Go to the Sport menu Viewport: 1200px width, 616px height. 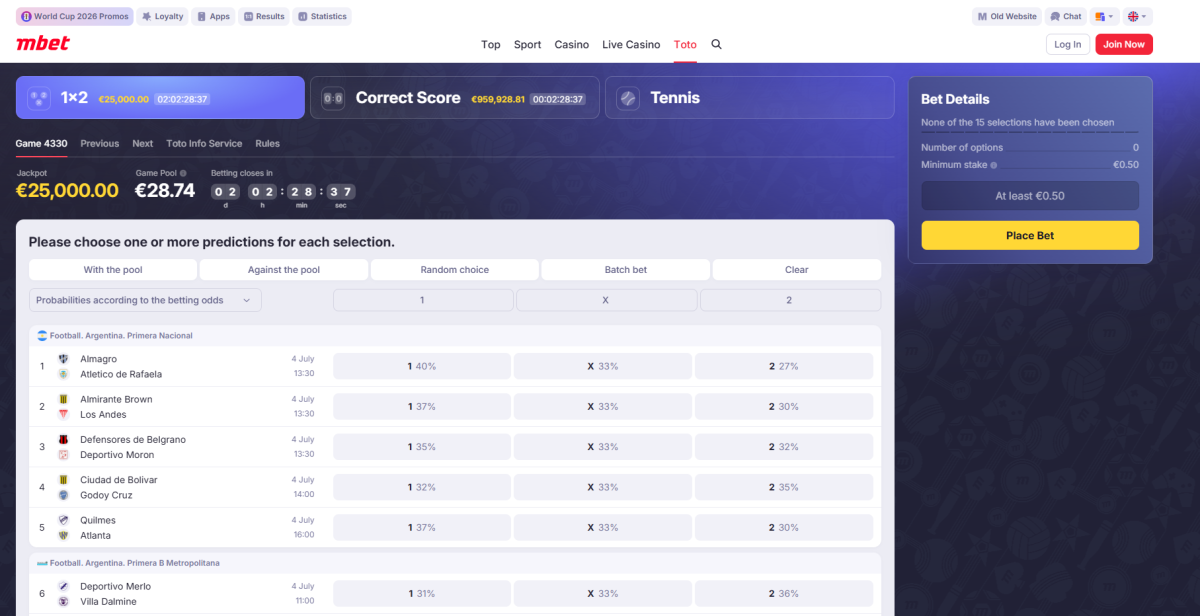tap(527, 44)
